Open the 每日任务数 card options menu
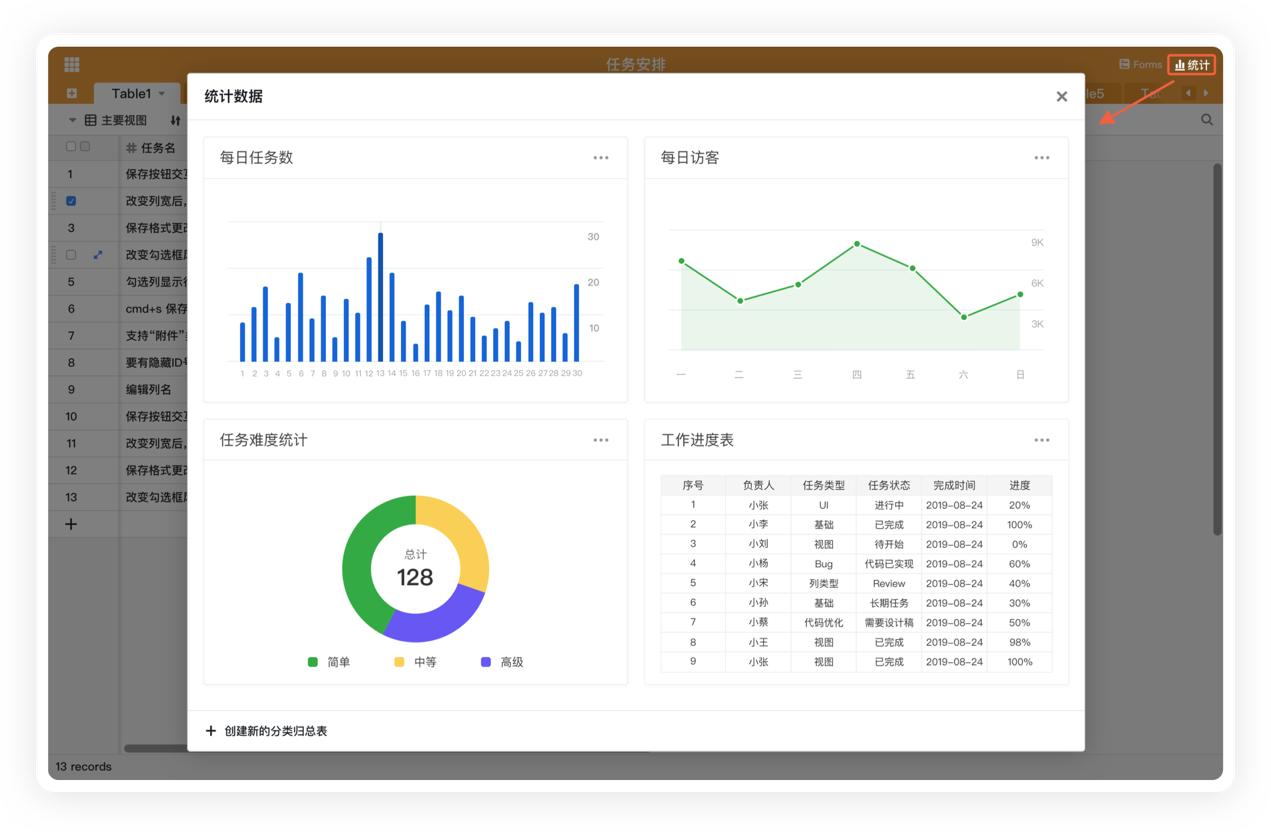 pyautogui.click(x=601, y=158)
